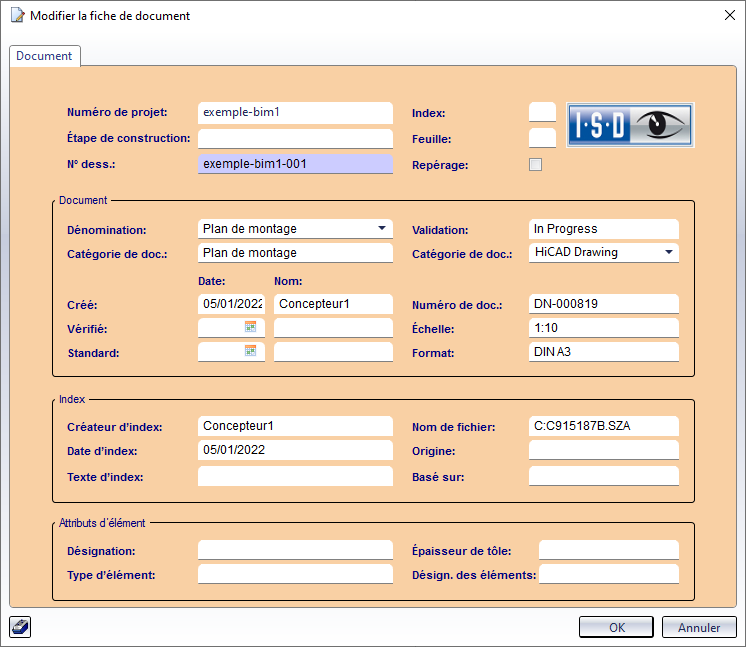The image size is (746, 647).
Task: Close the Modifier la fiche dialog
Action: pyautogui.click(x=727, y=15)
